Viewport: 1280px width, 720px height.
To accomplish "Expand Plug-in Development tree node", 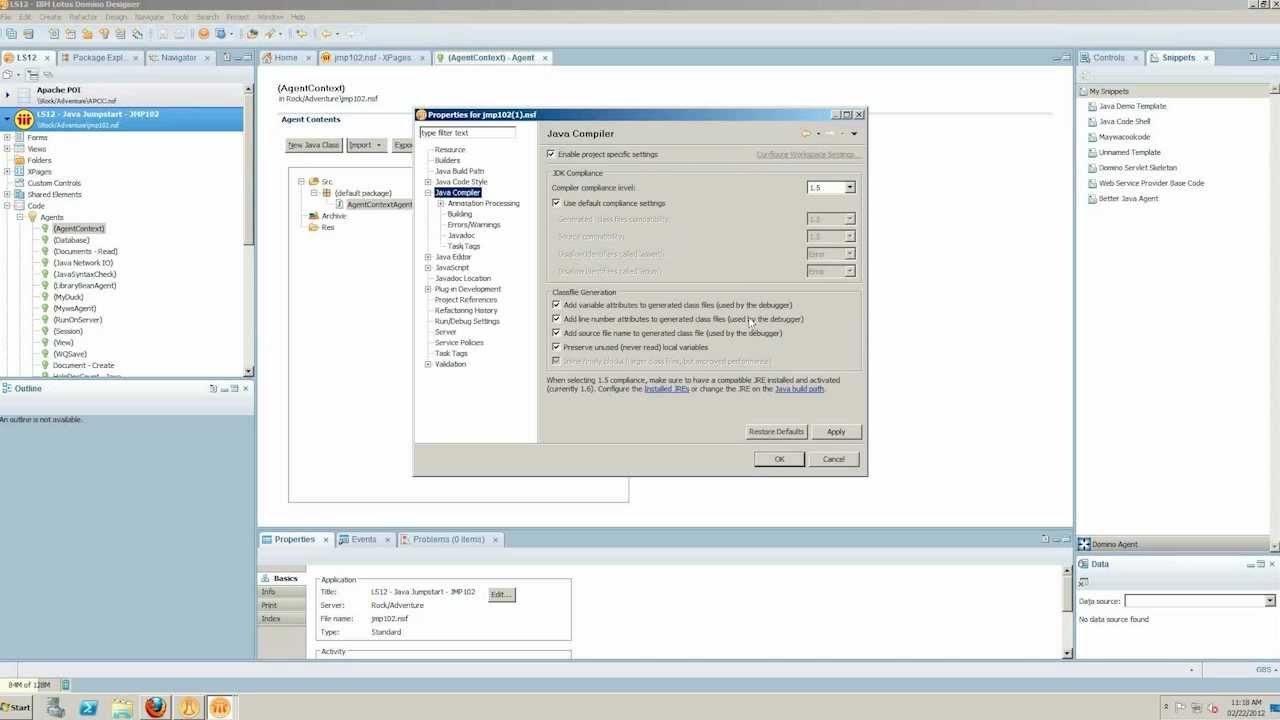I will click(428, 289).
